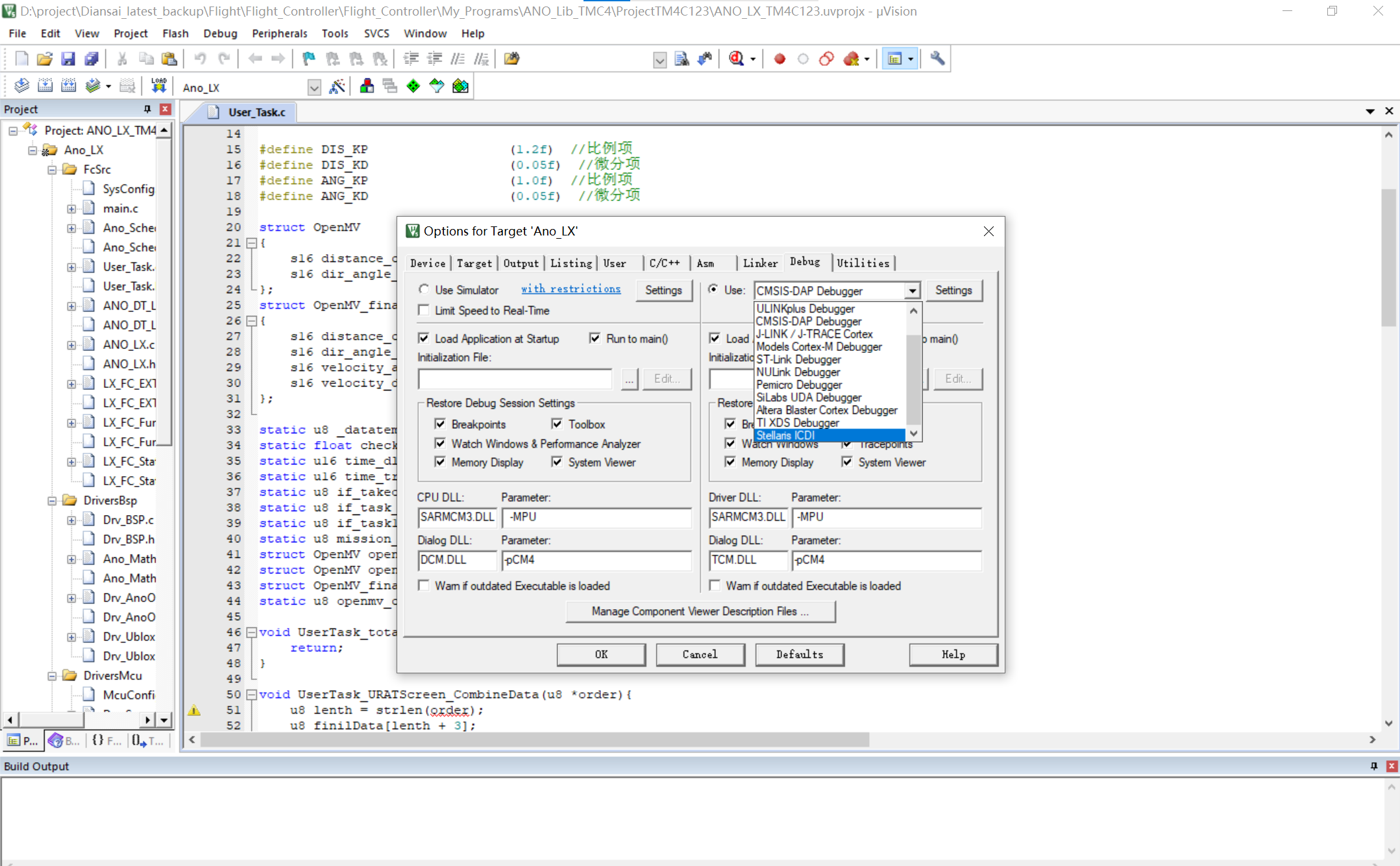Screen dimensions: 1400x866
Task: Click the with restrictions hyperlink
Action: click(x=571, y=289)
